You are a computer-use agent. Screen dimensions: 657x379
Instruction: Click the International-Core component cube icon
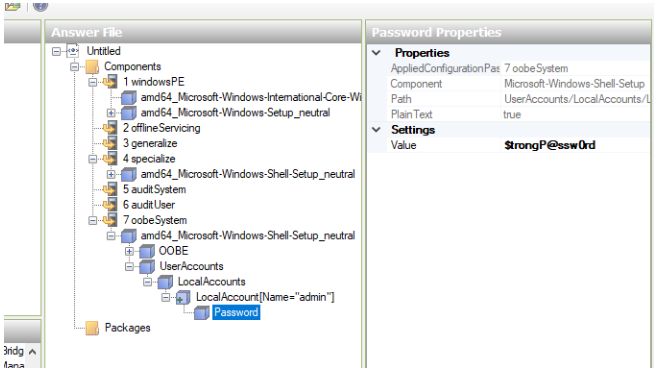click(129, 97)
